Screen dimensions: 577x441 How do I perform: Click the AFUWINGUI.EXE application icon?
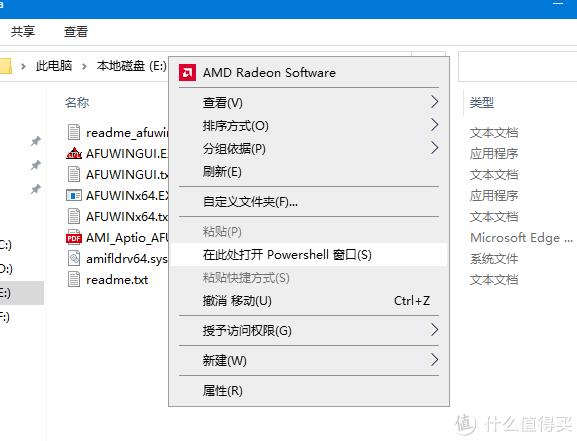(74, 153)
